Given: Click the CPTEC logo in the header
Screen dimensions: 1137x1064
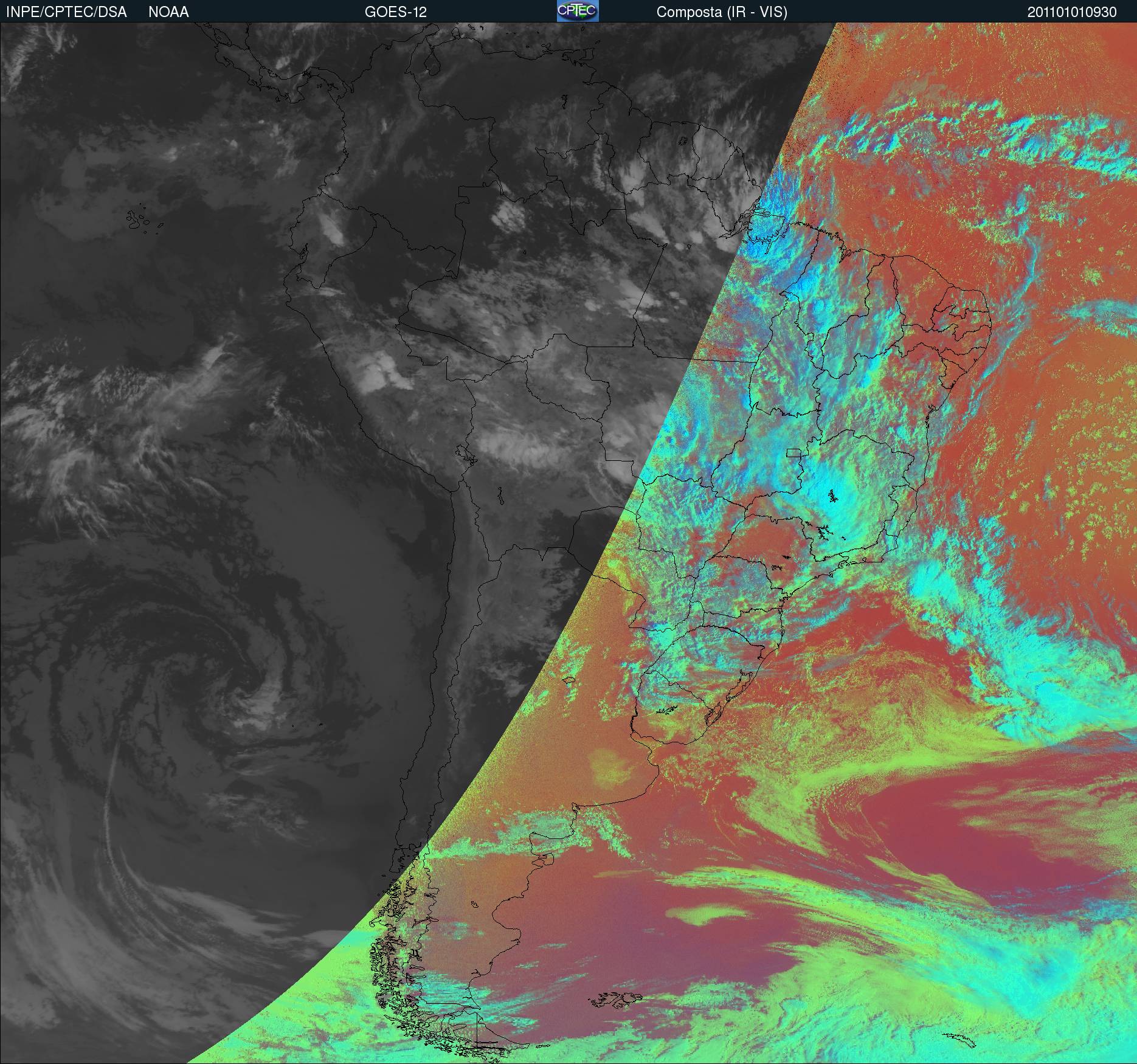Looking at the screenshot, I should pos(578,11).
